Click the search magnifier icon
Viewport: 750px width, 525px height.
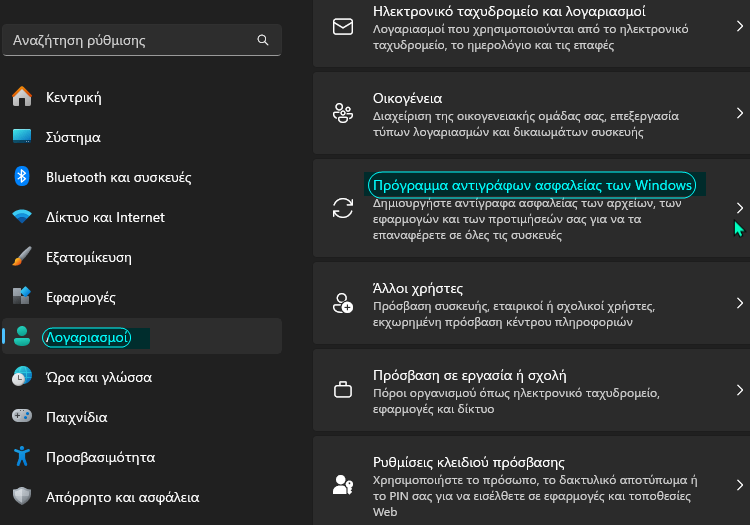pyautogui.click(x=263, y=40)
